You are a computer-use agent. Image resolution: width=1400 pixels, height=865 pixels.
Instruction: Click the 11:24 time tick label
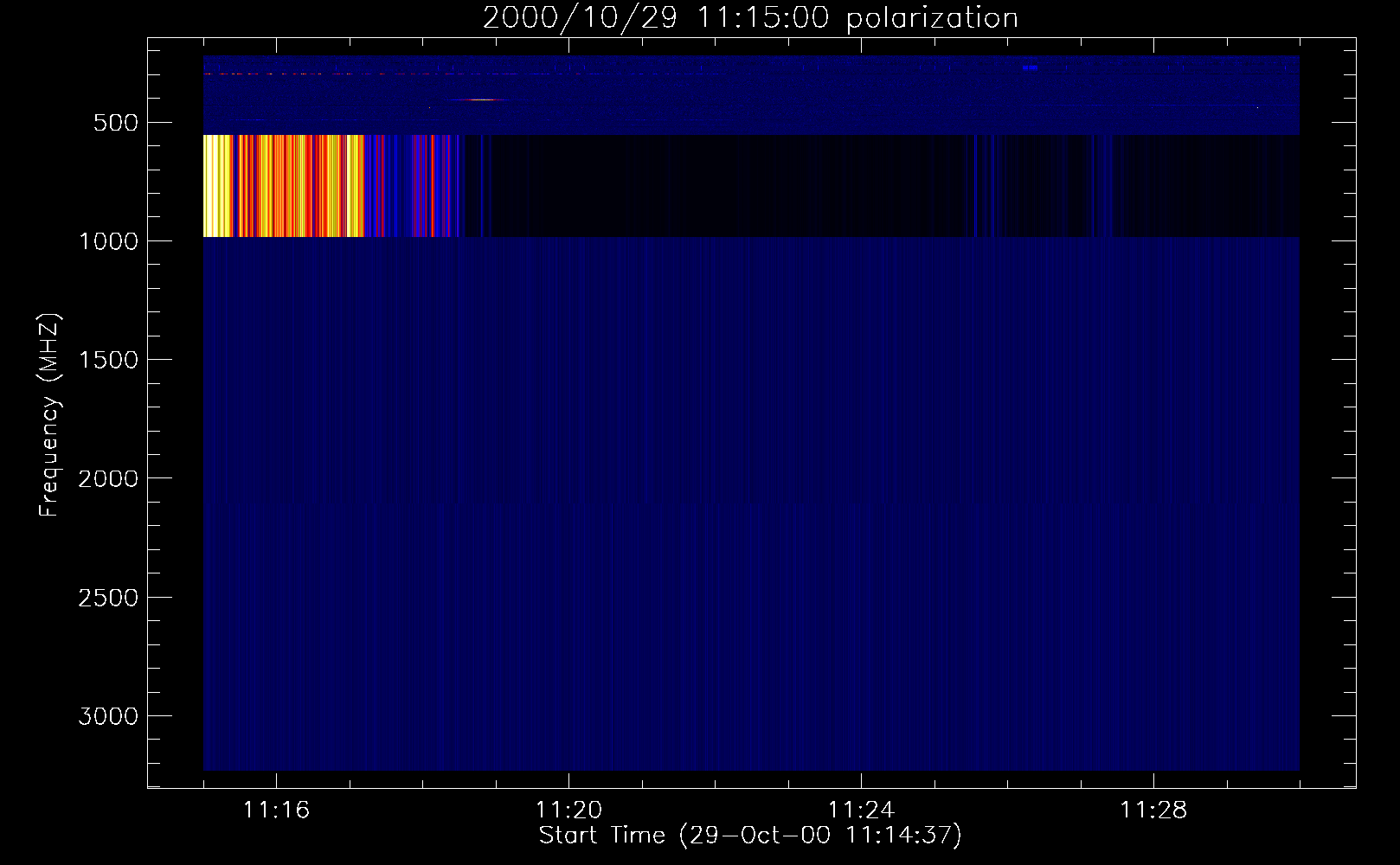pyautogui.click(x=862, y=811)
